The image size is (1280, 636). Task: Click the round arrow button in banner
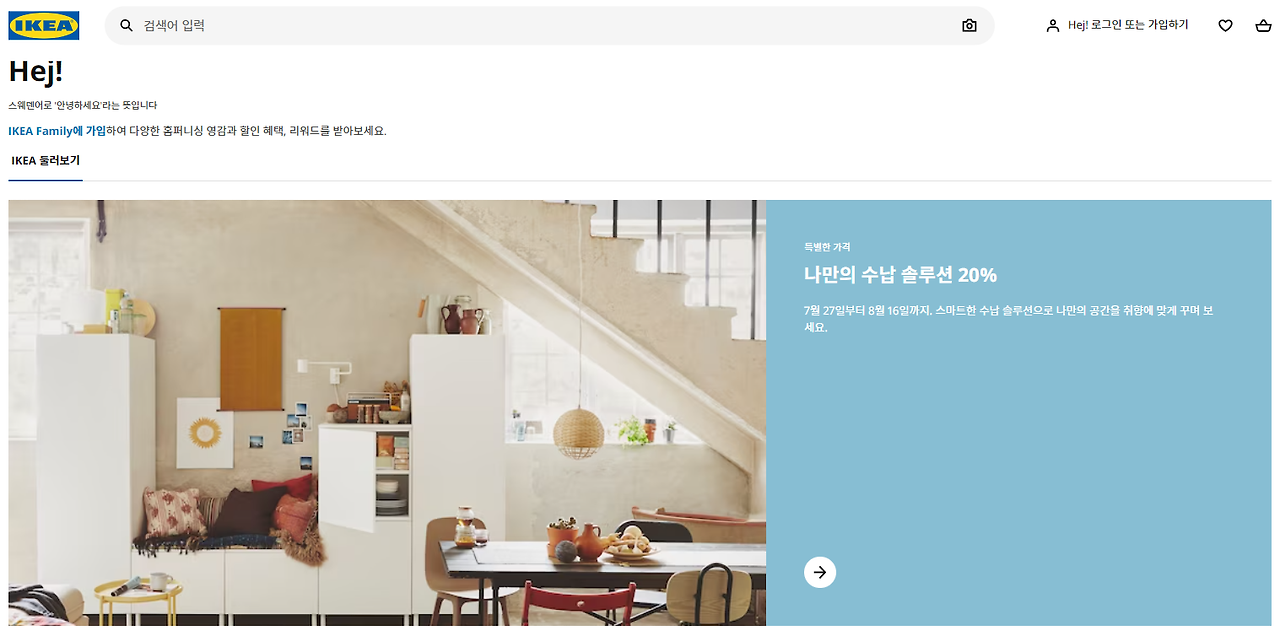coord(820,572)
